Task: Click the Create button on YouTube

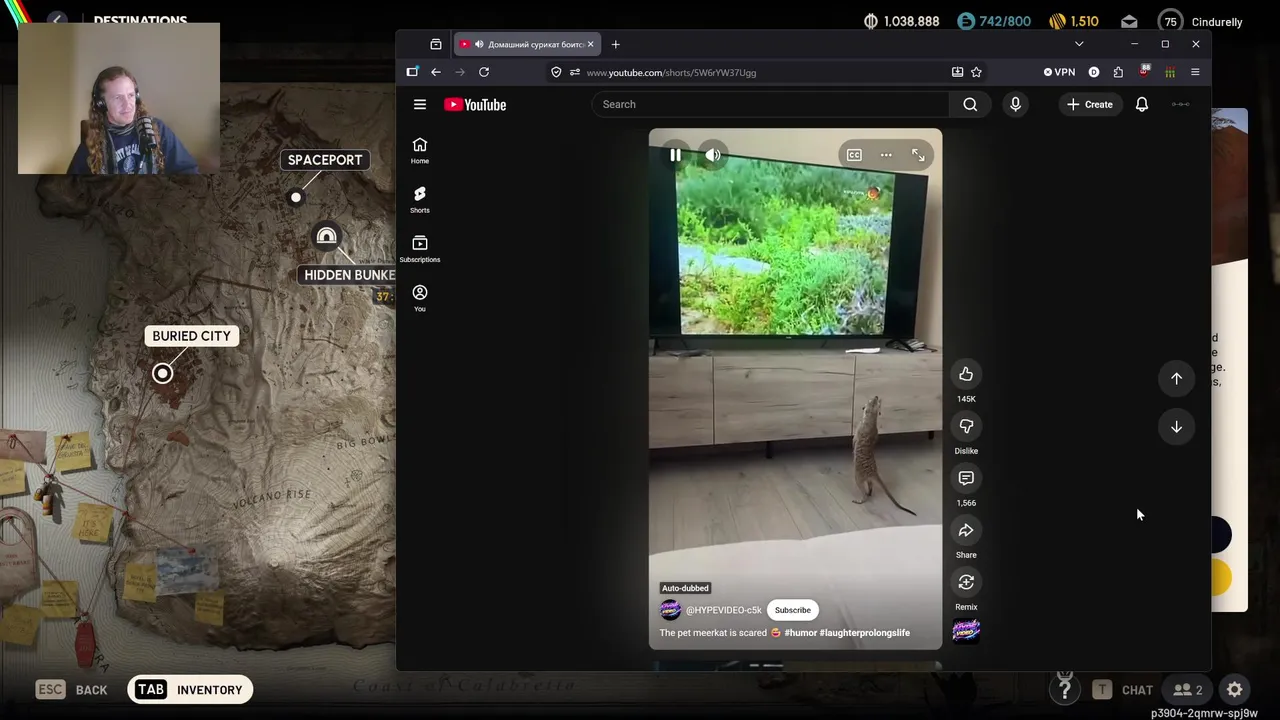Action: (1089, 104)
